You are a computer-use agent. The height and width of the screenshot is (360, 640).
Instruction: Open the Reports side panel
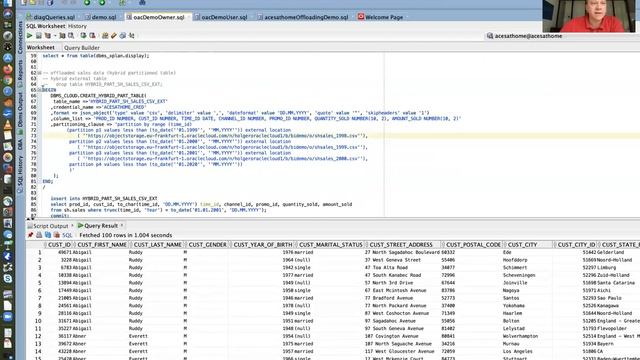click(x=20, y=72)
